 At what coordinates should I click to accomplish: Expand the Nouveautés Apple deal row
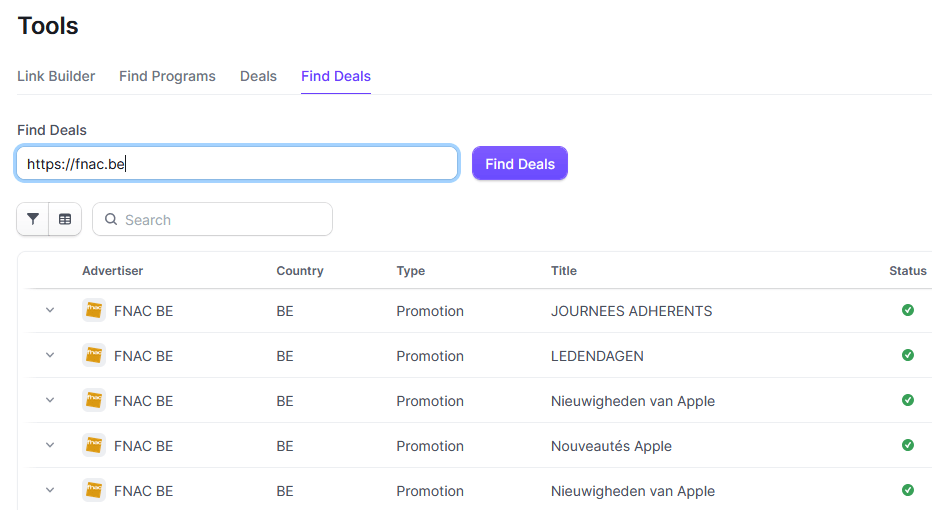[50, 446]
